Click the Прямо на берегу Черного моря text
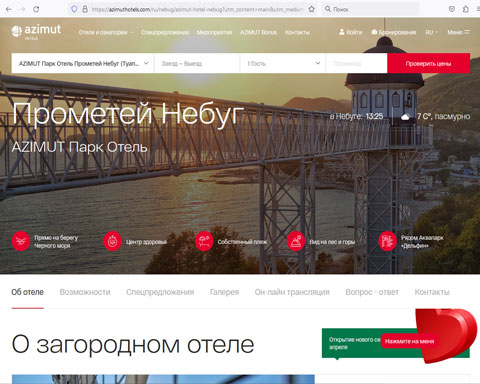 pos(56,242)
